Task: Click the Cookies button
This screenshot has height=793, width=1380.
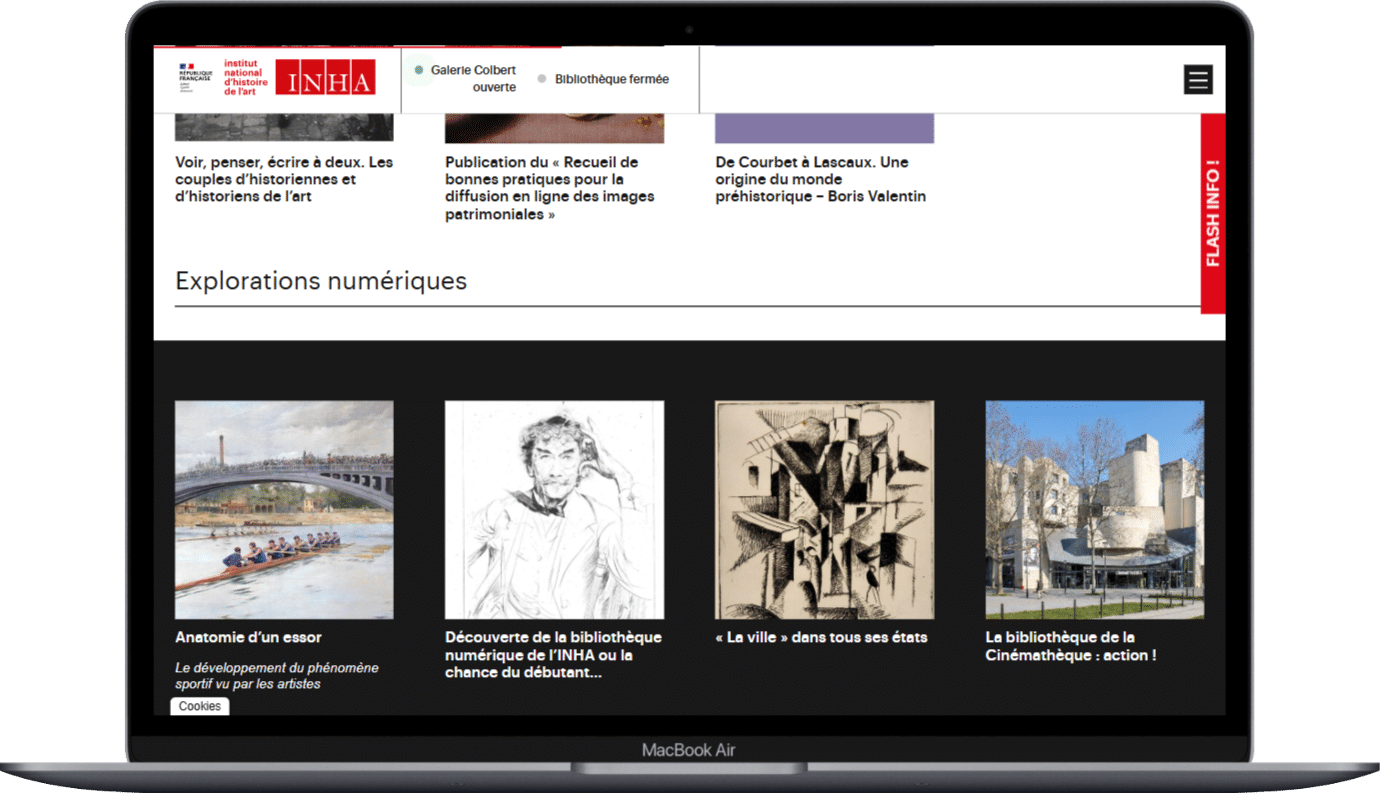Action: pos(200,706)
